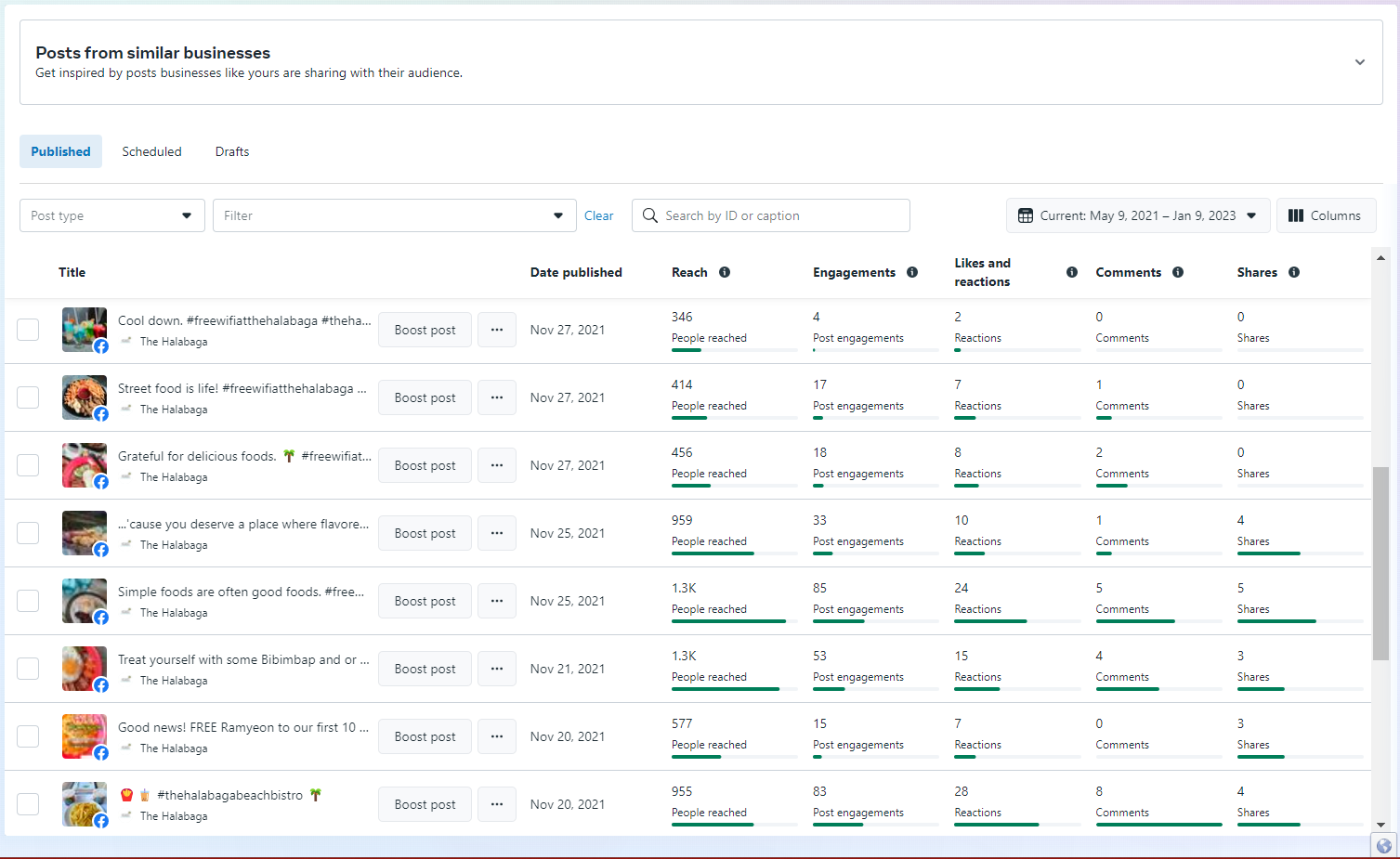Switch to the Scheduled tab
The width and height of the screenshot is (1400, 859).
[x=151, y=151]
